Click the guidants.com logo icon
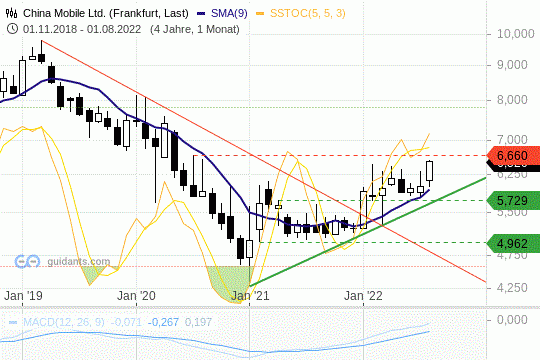540x360 pixels. (x=27, y=262)
